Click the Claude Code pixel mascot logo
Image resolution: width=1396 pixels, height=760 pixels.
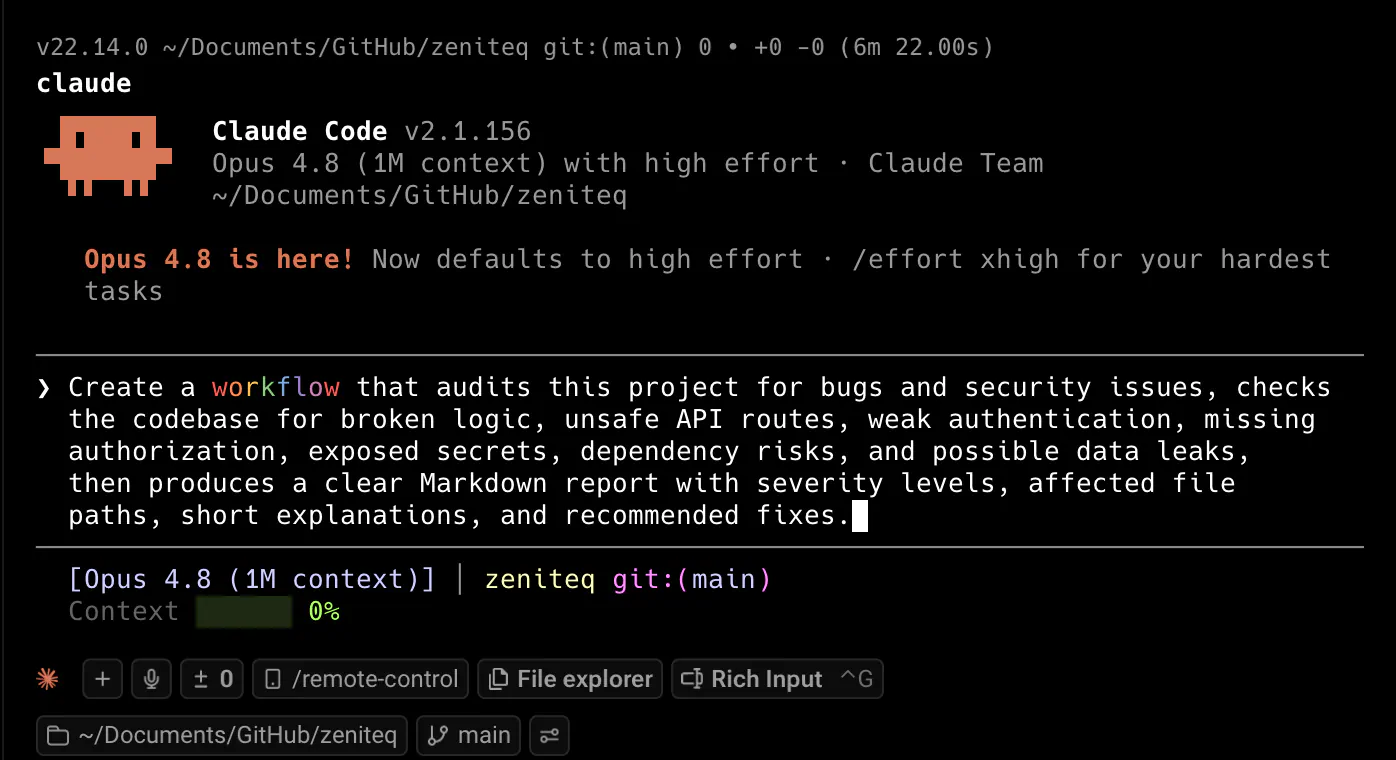coord(108,155)
